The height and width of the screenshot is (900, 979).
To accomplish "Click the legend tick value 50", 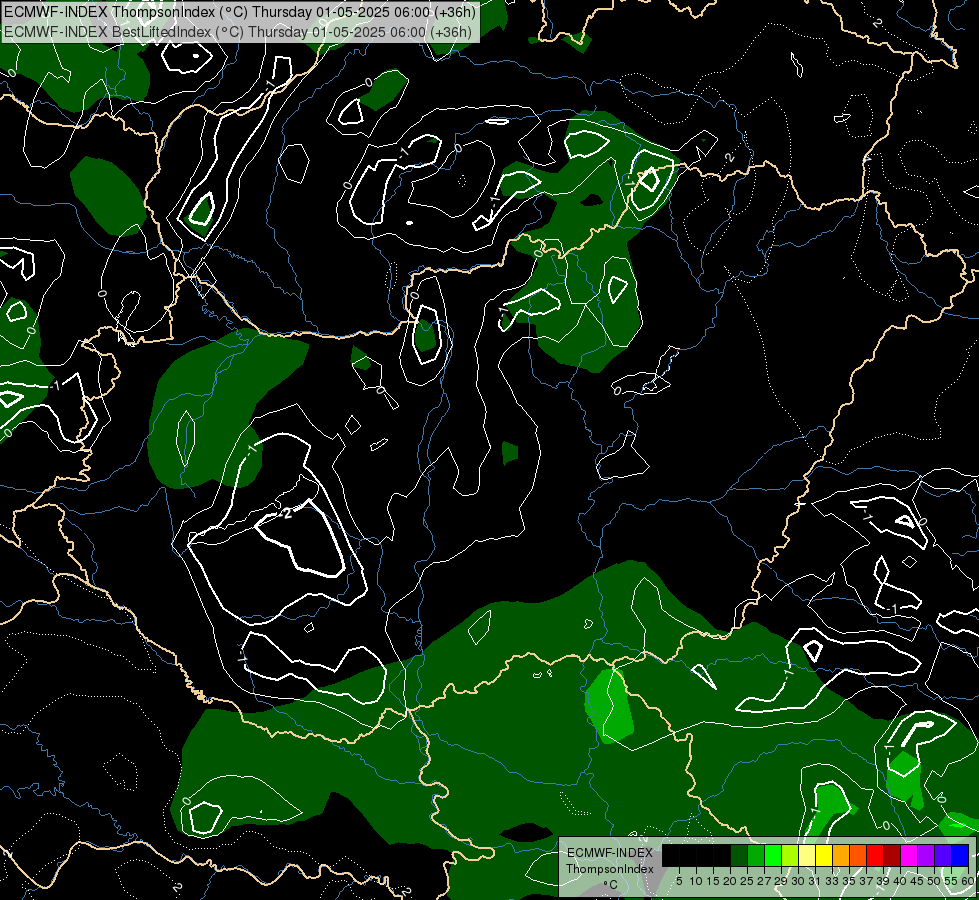I will click(x=934, y=881).
